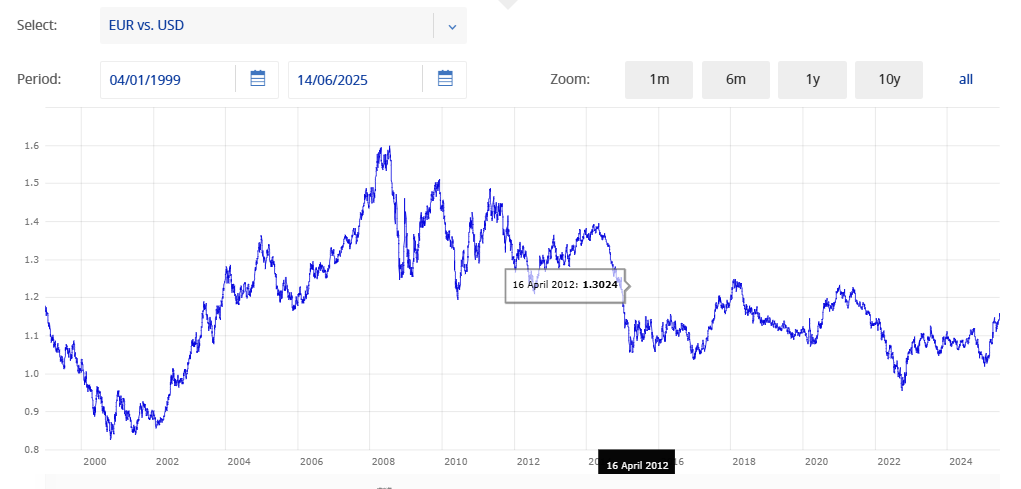Expand the currency pair dropdown arrow
The width and height of the screenshot is (1021, 489).
[451, 26]
